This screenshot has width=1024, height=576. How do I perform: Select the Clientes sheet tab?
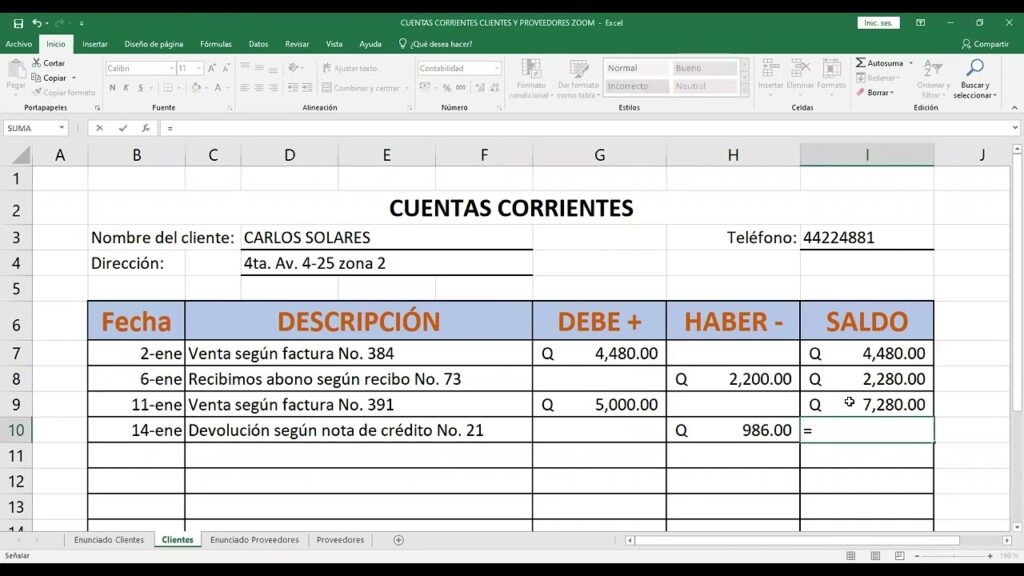(x=176, y=539)
